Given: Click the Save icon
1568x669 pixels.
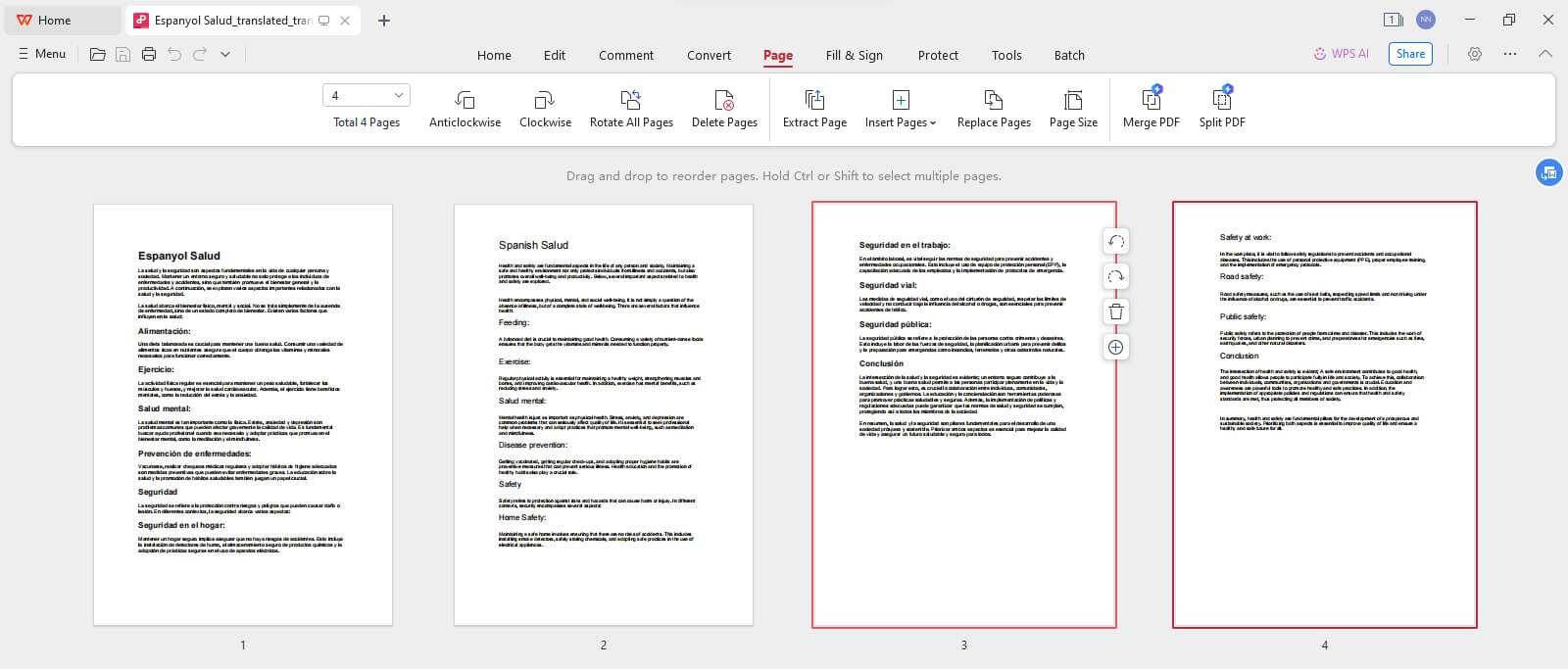Looking at the screenshot, I should [x=122, y=55].
